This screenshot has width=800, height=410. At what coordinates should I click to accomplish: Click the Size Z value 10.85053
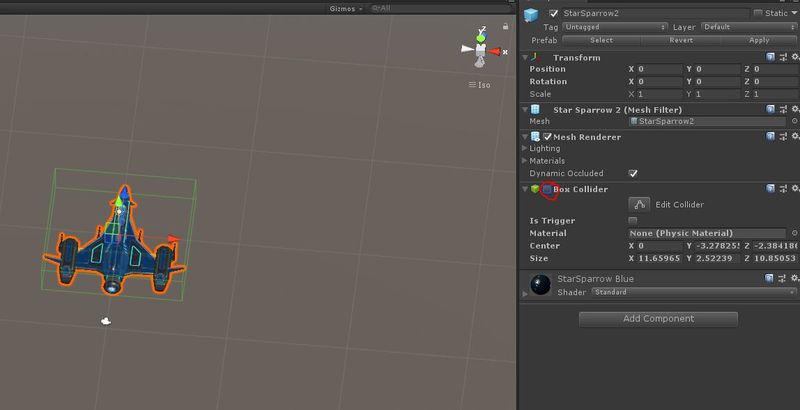pyautogui.click(x=776, y=259)
